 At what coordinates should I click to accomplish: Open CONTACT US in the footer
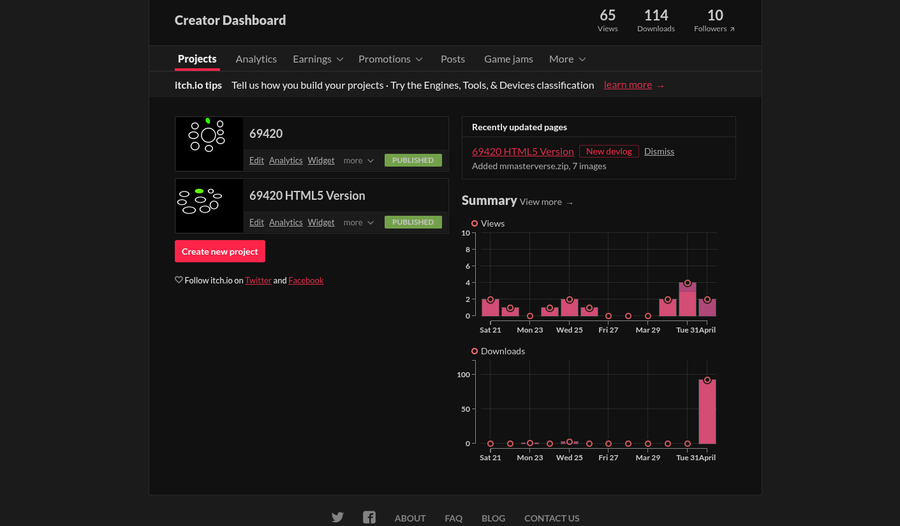coord(552,518)
